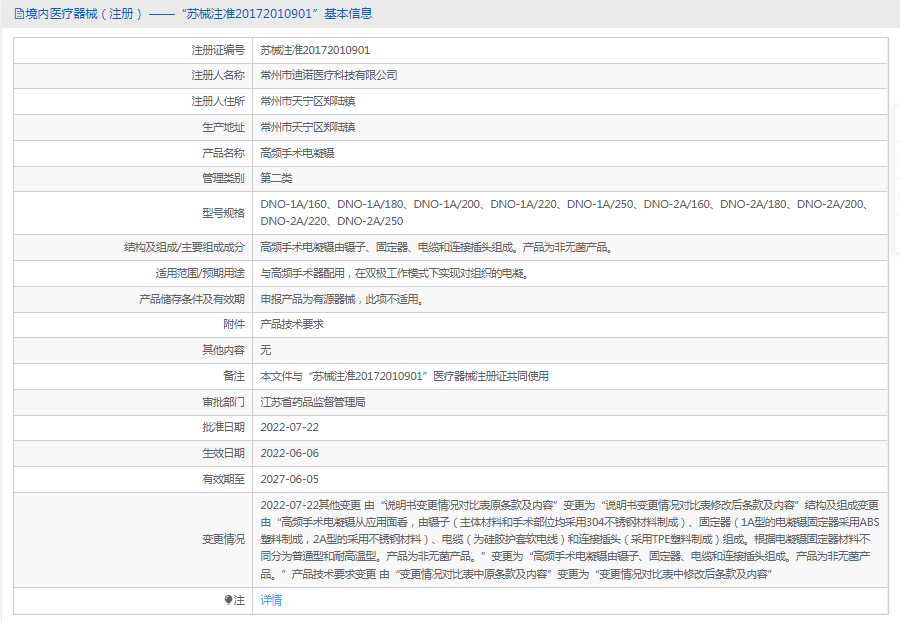Click the lightbulb icon beside 注
The image size is (900, 623).
coord(228,600)
